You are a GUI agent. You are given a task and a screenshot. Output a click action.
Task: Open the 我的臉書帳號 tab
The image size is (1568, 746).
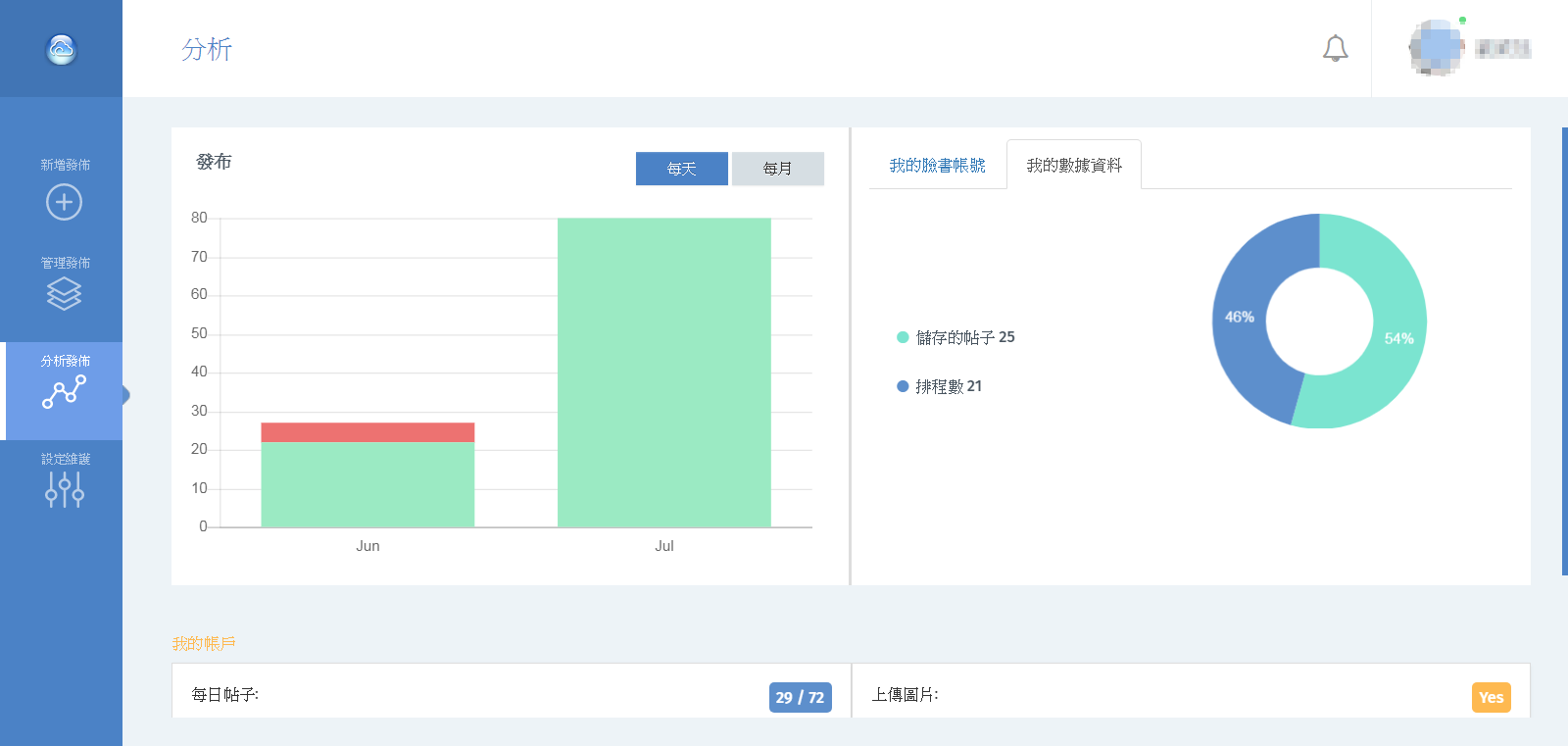click(x=937, y=166)
